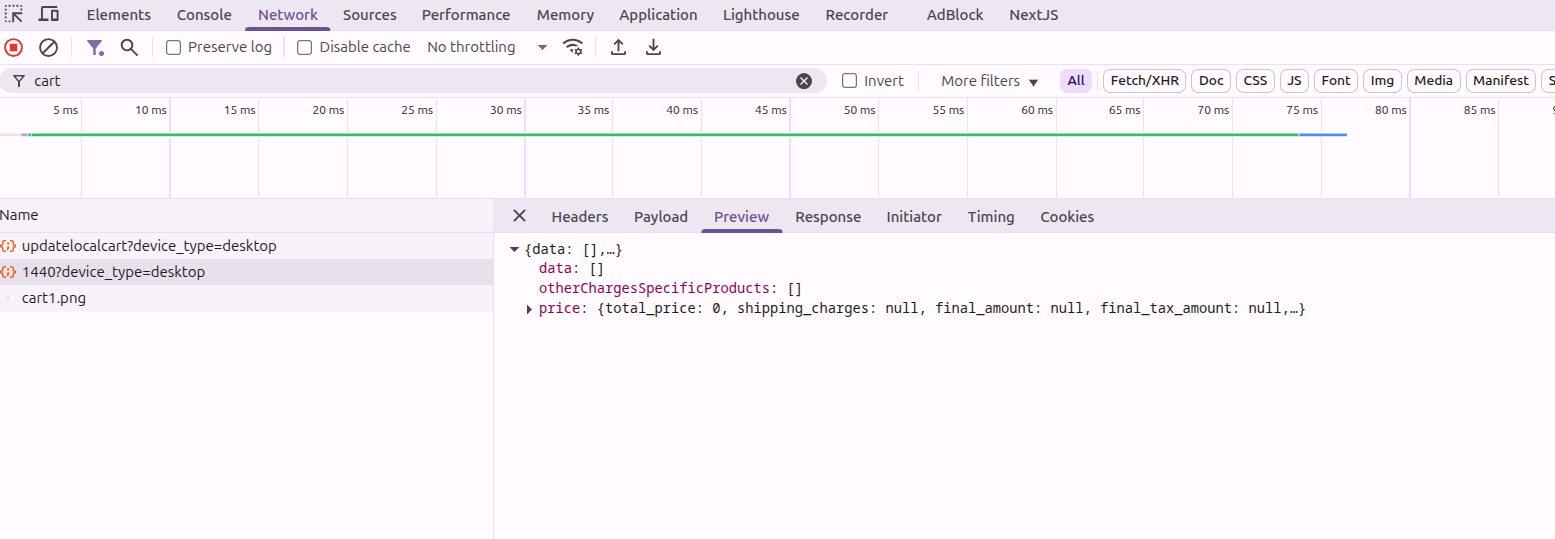Tick the Invert filter checkbox
The image size is (1555, 539).
point(850,81)
